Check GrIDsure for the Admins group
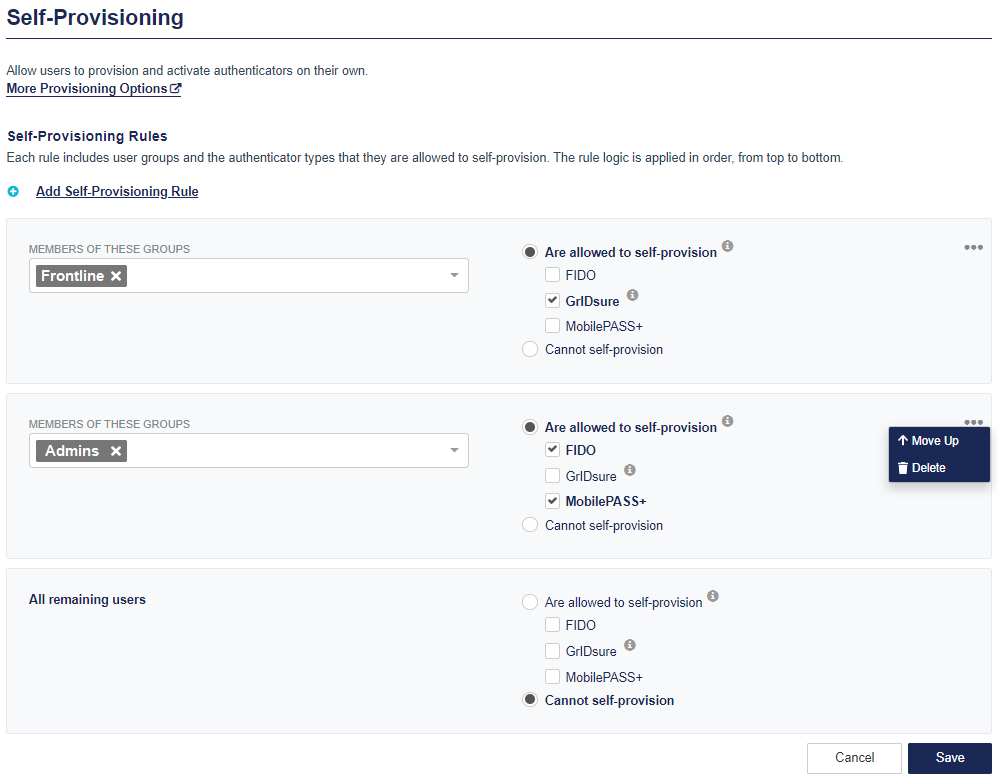 (x=552, y=476)
